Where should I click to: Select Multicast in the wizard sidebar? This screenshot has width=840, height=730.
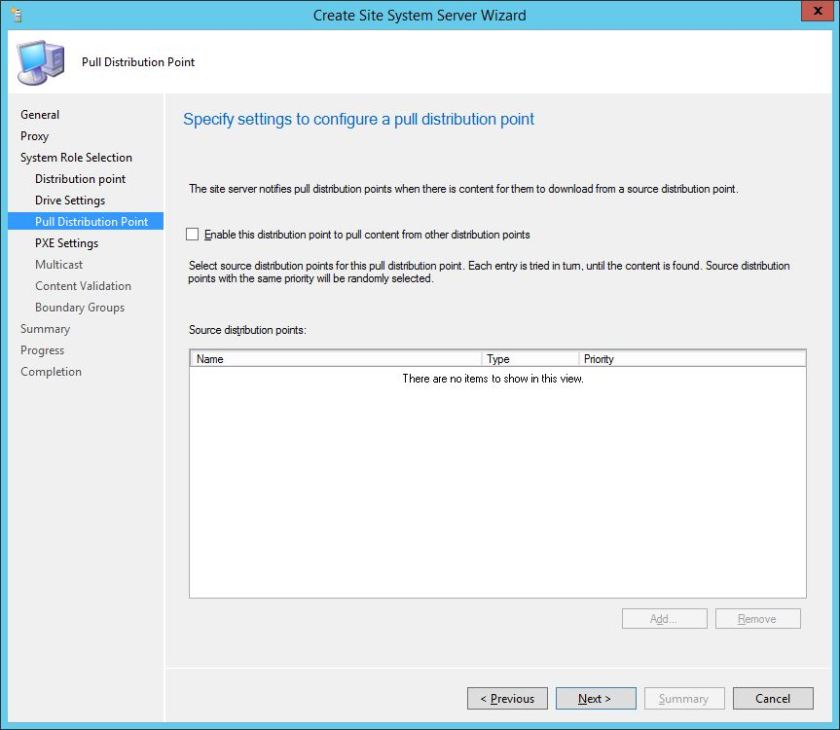61,264
